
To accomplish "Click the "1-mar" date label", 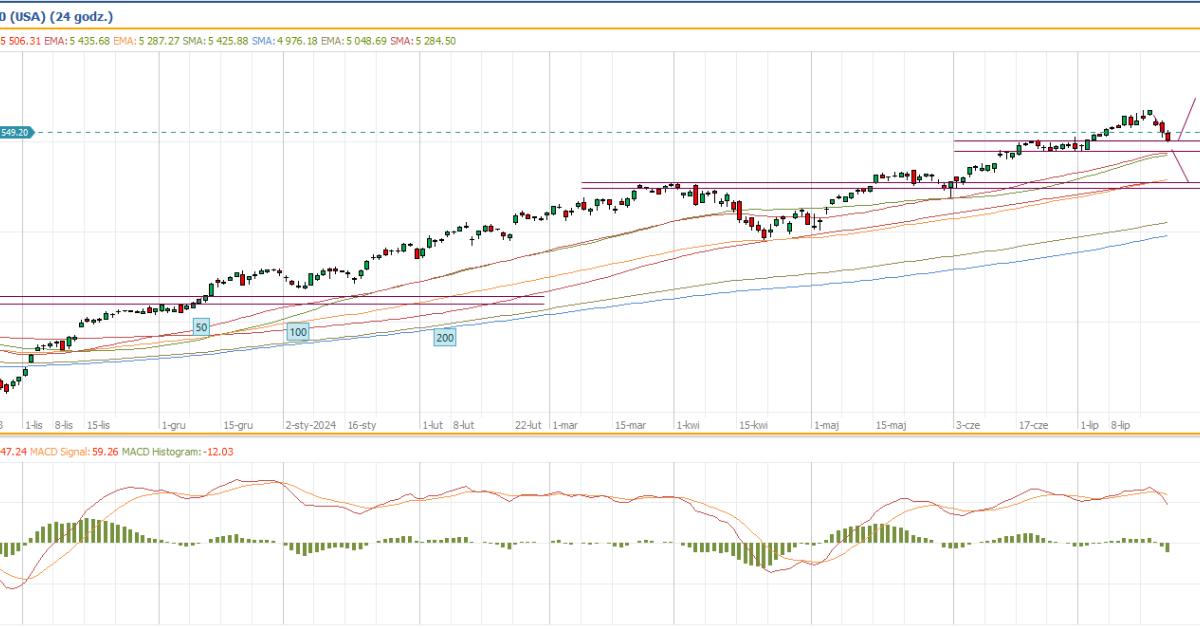I will pyautogui.click(x=565, y=425).
